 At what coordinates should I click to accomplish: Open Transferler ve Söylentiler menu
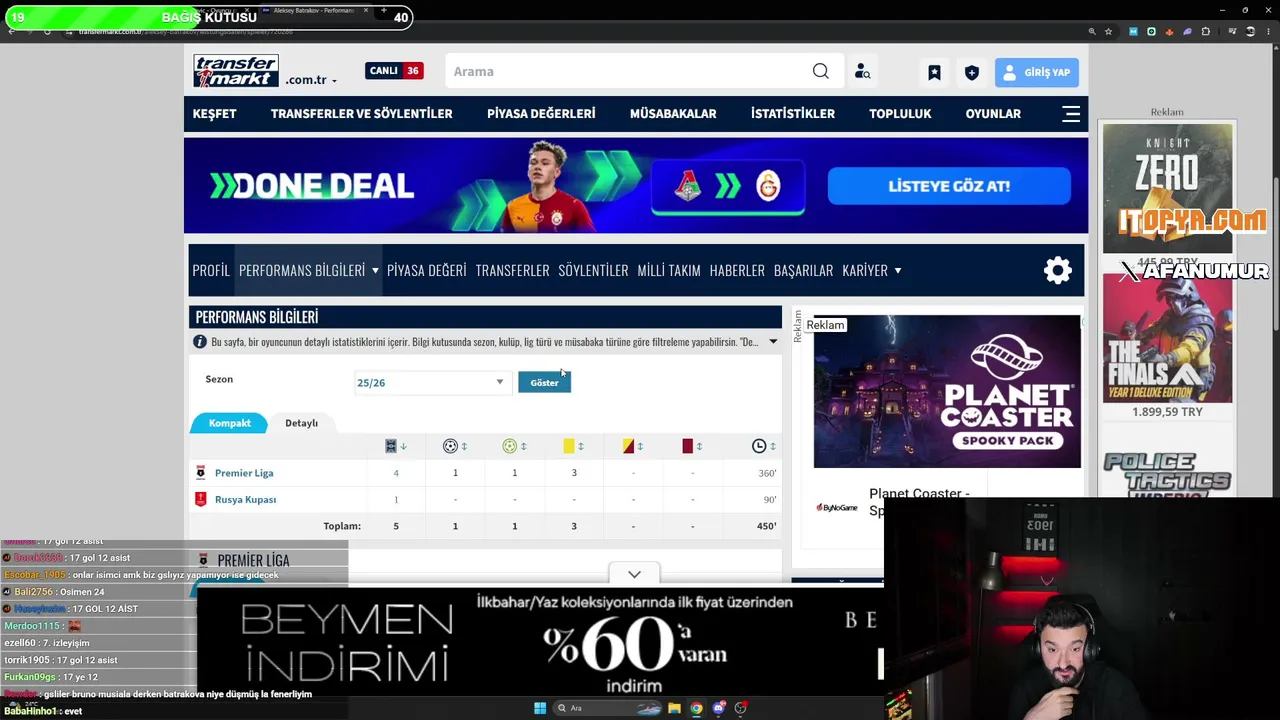pyautogui.click(x=361, y=114)
